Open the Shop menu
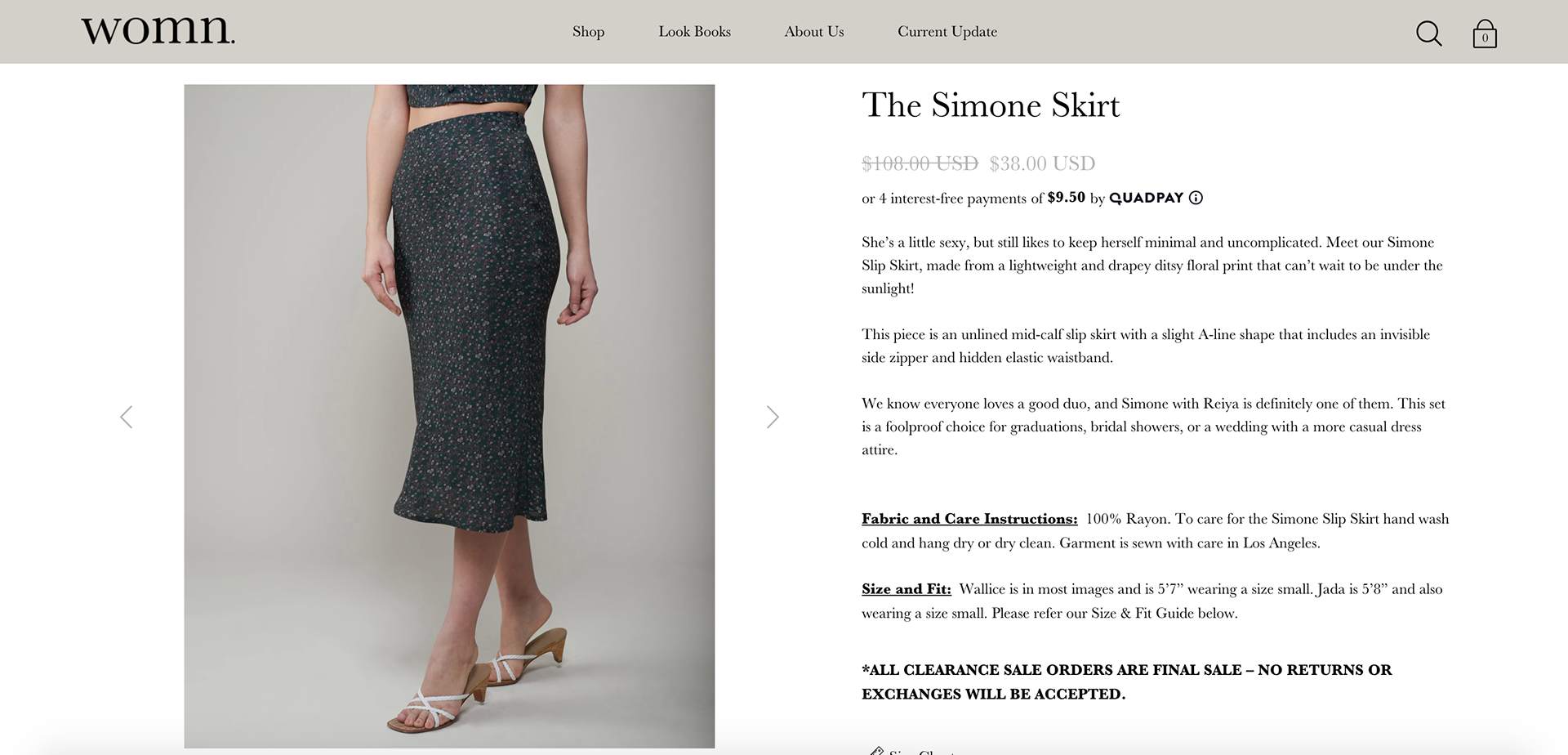 pos(588,32)
